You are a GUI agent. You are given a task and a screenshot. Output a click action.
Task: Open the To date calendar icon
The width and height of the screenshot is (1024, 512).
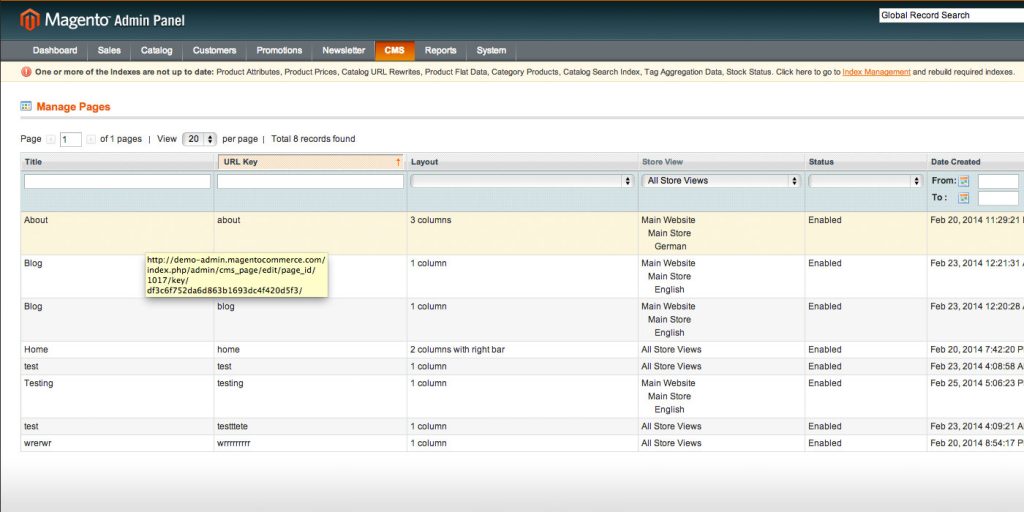963,198
